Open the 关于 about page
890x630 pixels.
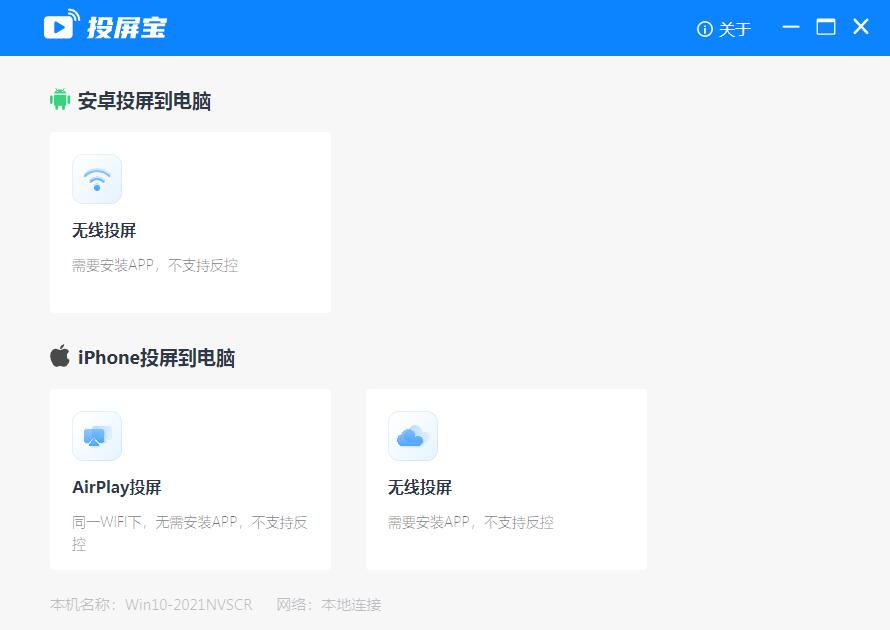[x=733, y=29]
